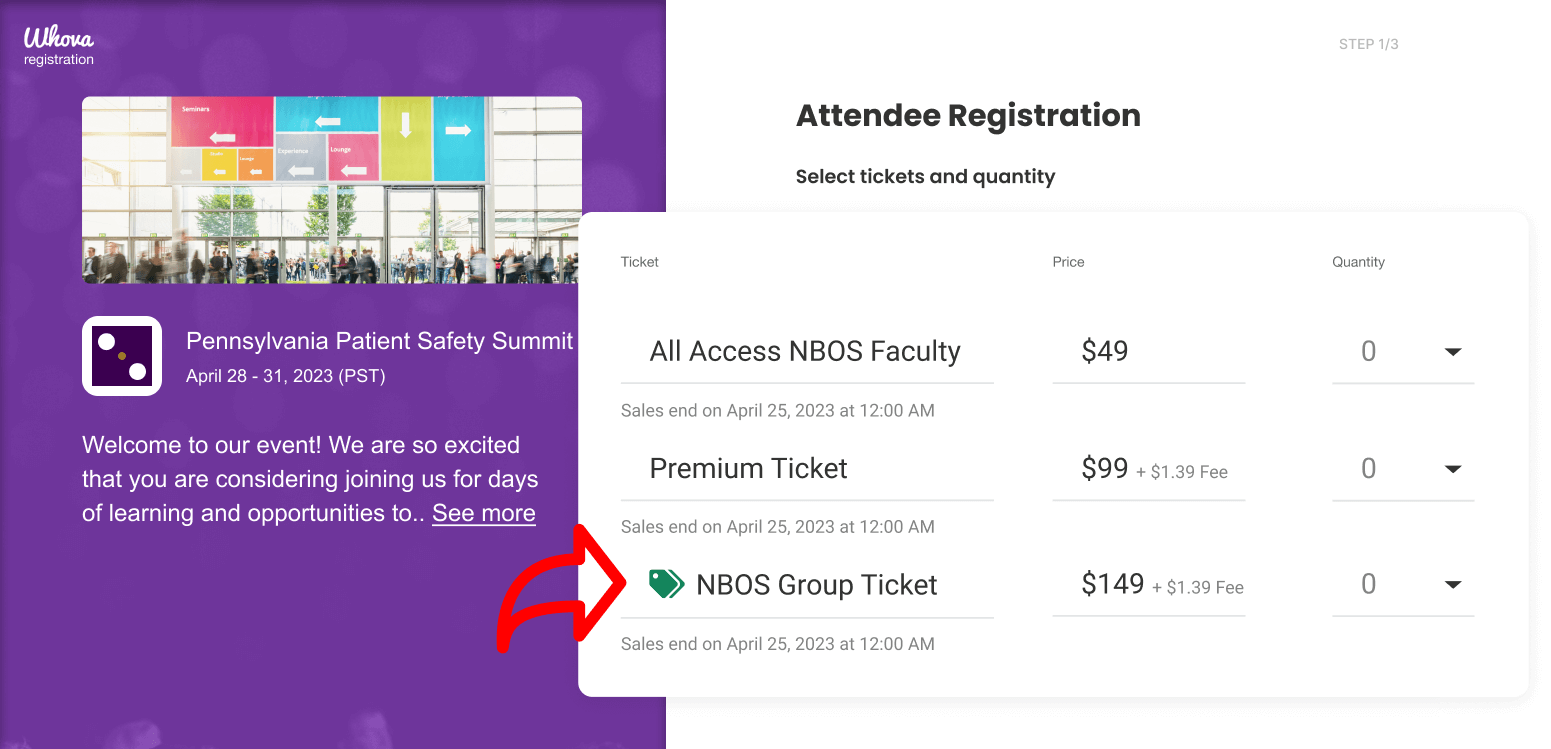Click the $49 price field
Viewport: 1551px width, 749px height.
tap(1105, 352)
